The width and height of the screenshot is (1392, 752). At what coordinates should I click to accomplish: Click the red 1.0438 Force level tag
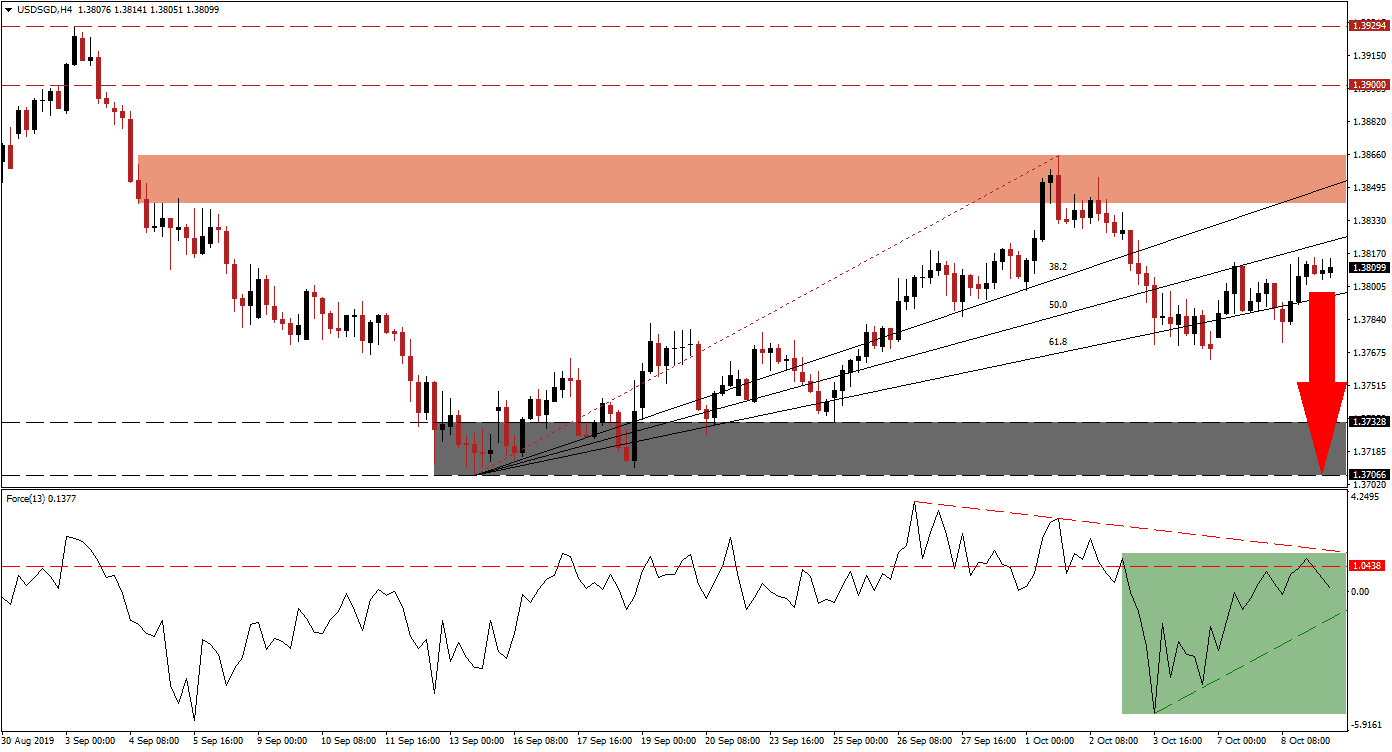click(1369, 566)
